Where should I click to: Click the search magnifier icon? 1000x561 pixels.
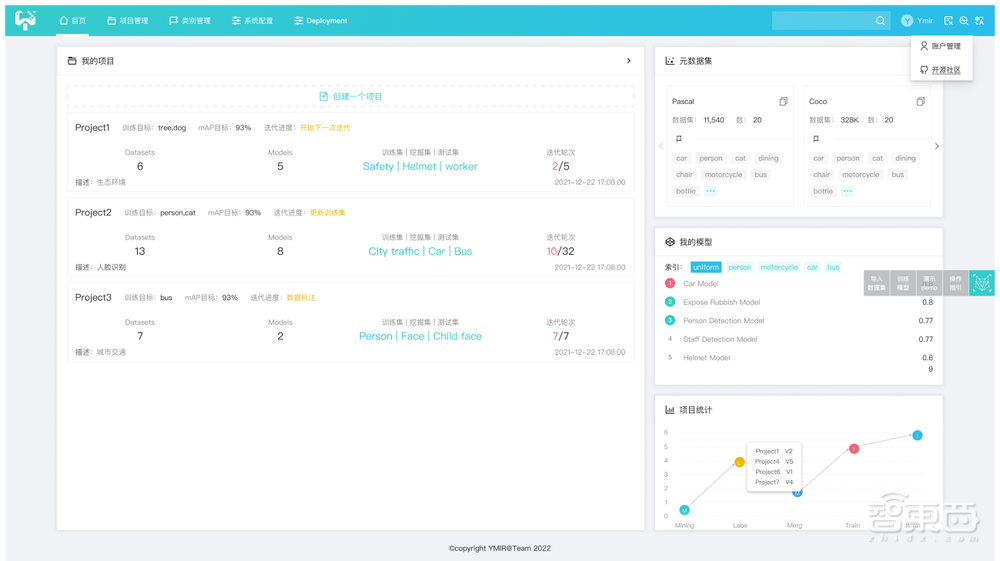coord(880,20)
